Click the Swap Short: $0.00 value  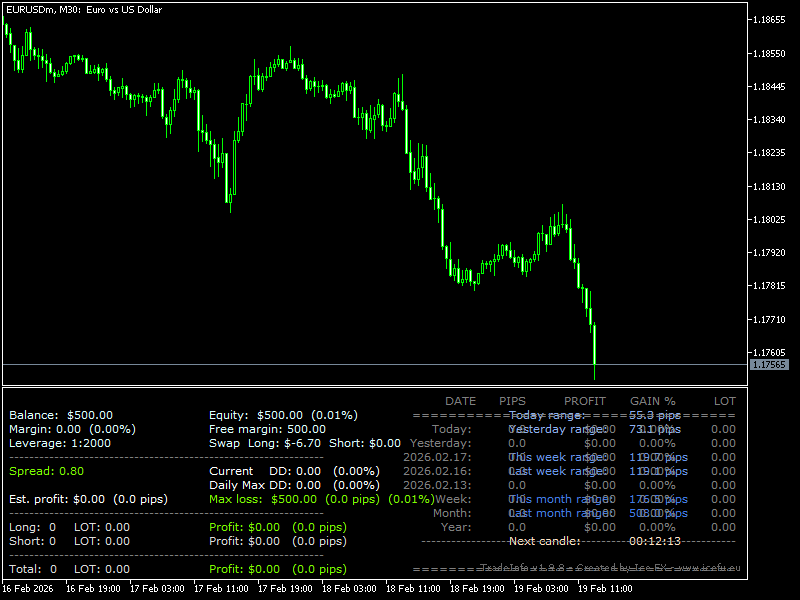365,443
